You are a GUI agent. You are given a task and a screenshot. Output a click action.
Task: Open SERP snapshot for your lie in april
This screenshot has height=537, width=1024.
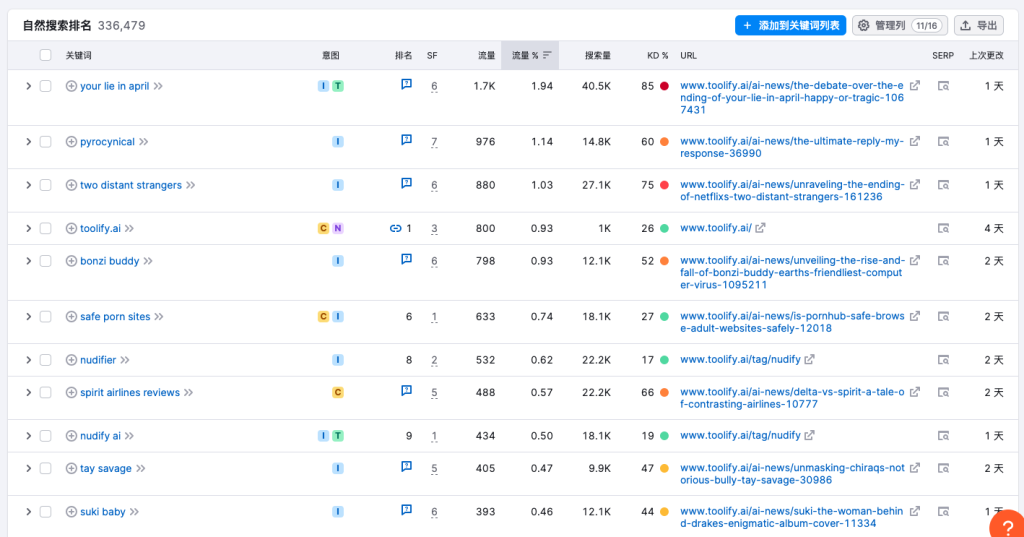[943, 86]
